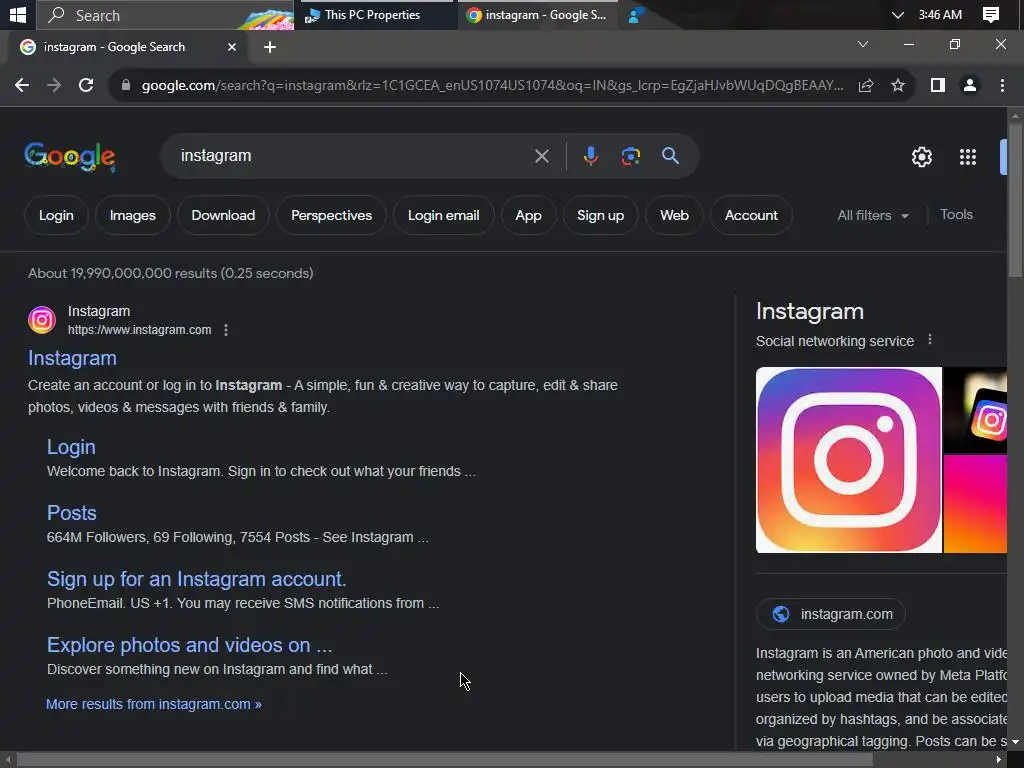
Task: Start voice search with microphone
Action: [x=590, y=156]
